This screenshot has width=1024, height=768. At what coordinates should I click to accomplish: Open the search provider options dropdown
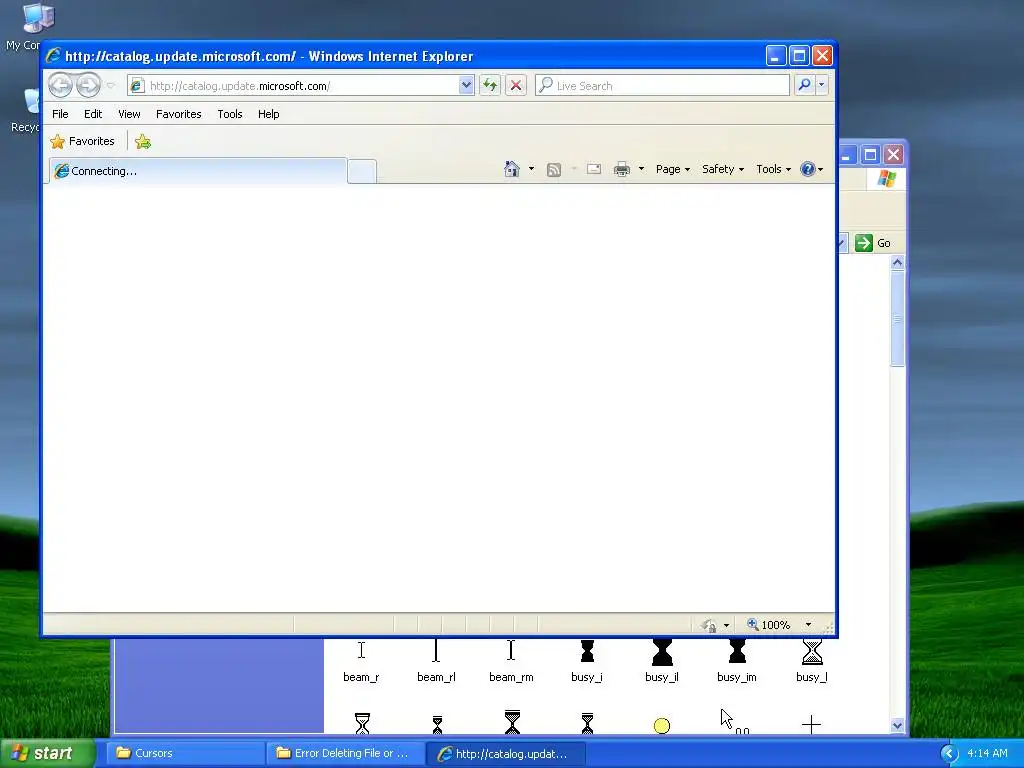(x=822, y=86)
